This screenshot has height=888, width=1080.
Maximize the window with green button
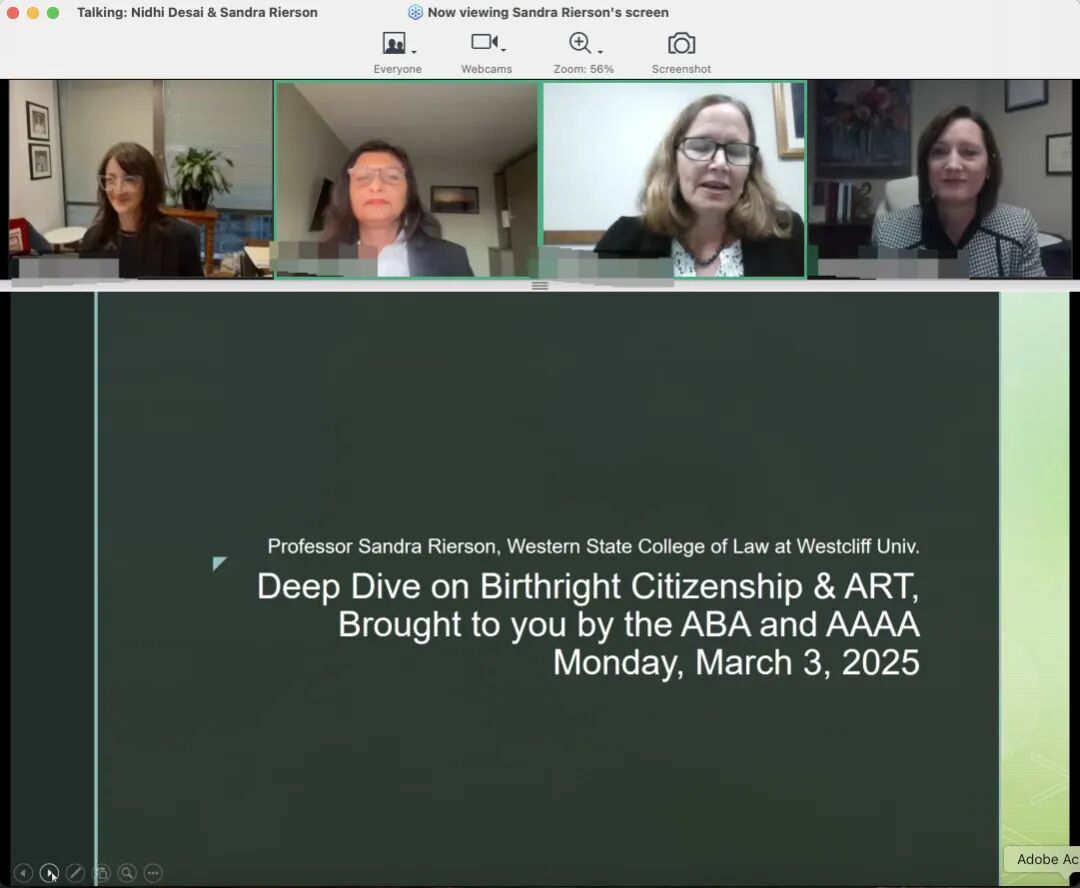tap(53, 12)
